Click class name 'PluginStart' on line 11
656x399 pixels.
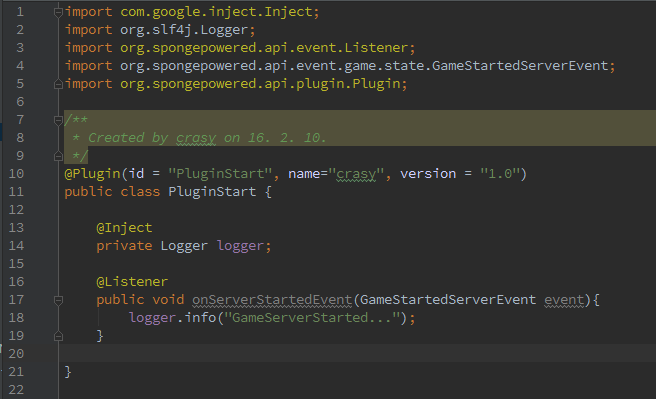tap(212, 192)
